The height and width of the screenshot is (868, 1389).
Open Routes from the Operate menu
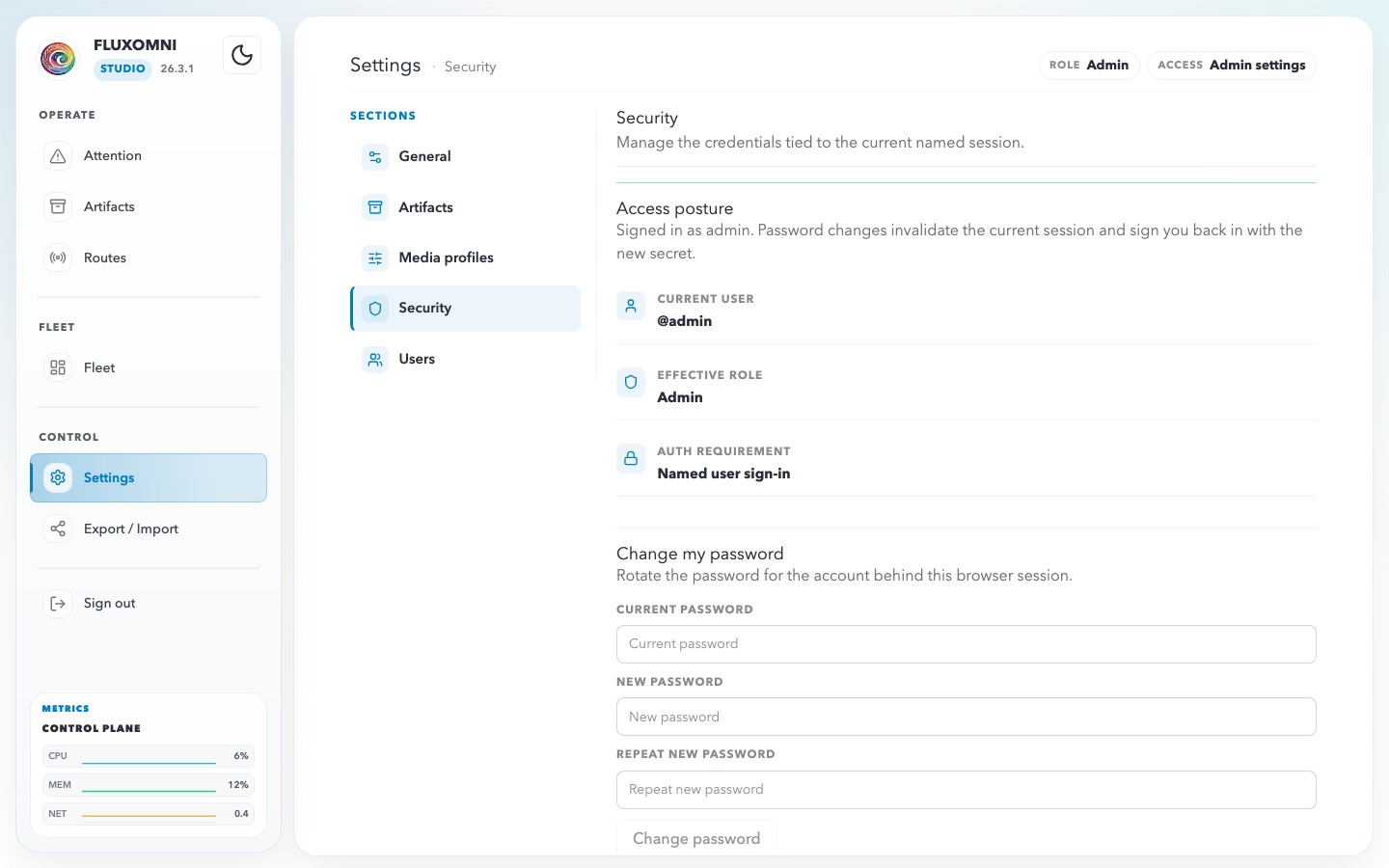pos(149,258)
